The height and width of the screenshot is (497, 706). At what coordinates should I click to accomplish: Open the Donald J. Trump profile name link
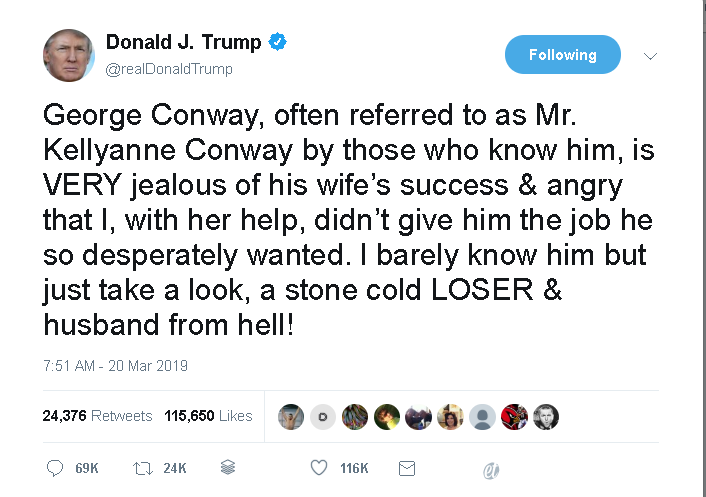click(183, 42)
